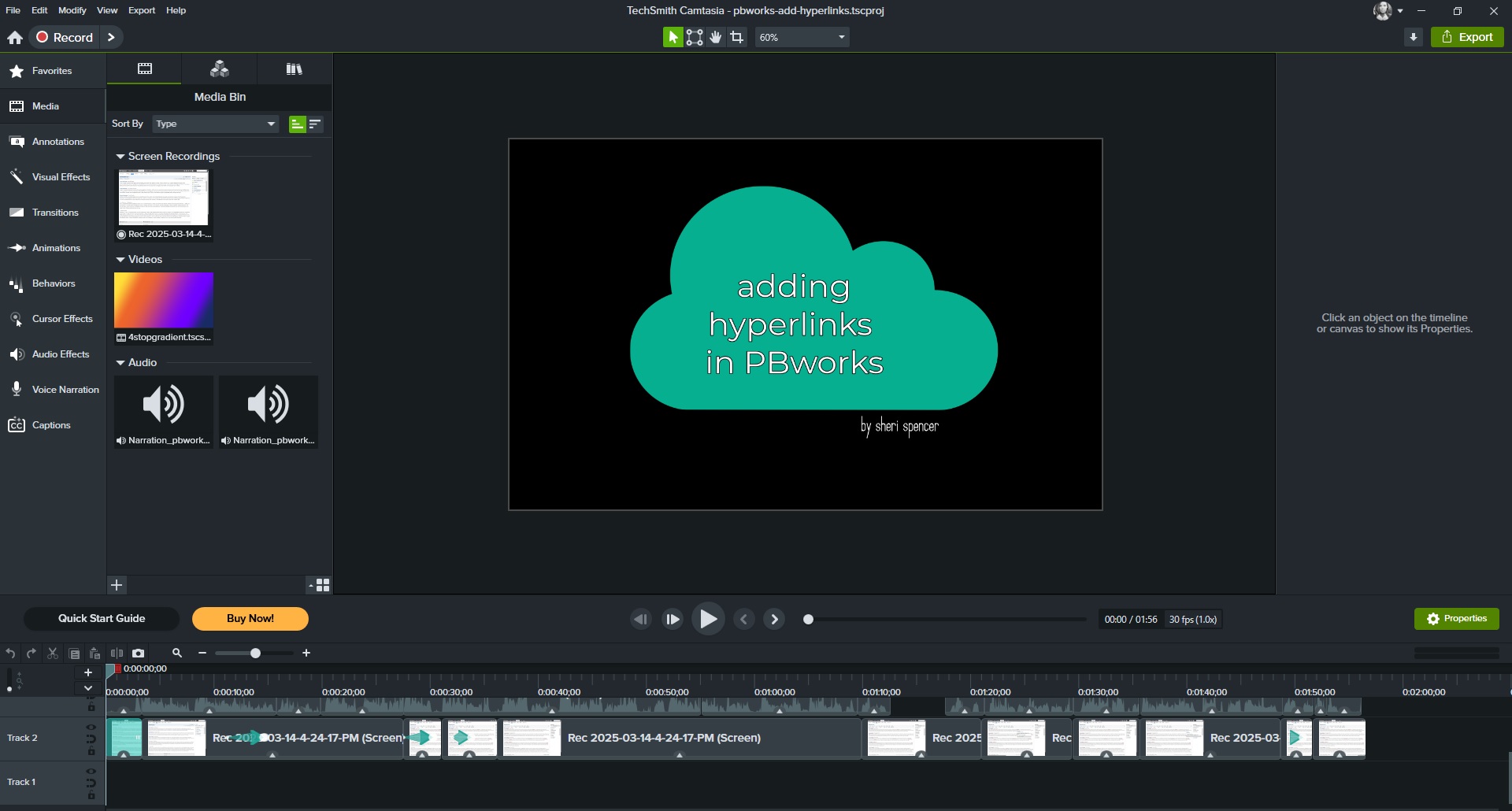Image resolution: width=1512 pixels, height=811 pixels.
Task: Switch sort order to ascending green icon
Action: [x=297, y=124]
